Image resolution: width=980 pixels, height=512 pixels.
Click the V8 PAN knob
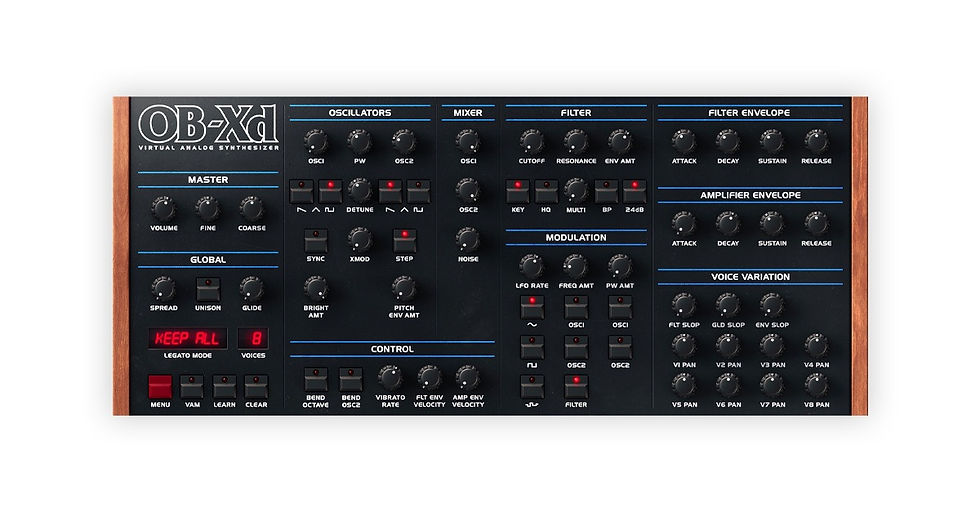pyautogui.click(x=816, y=386)
